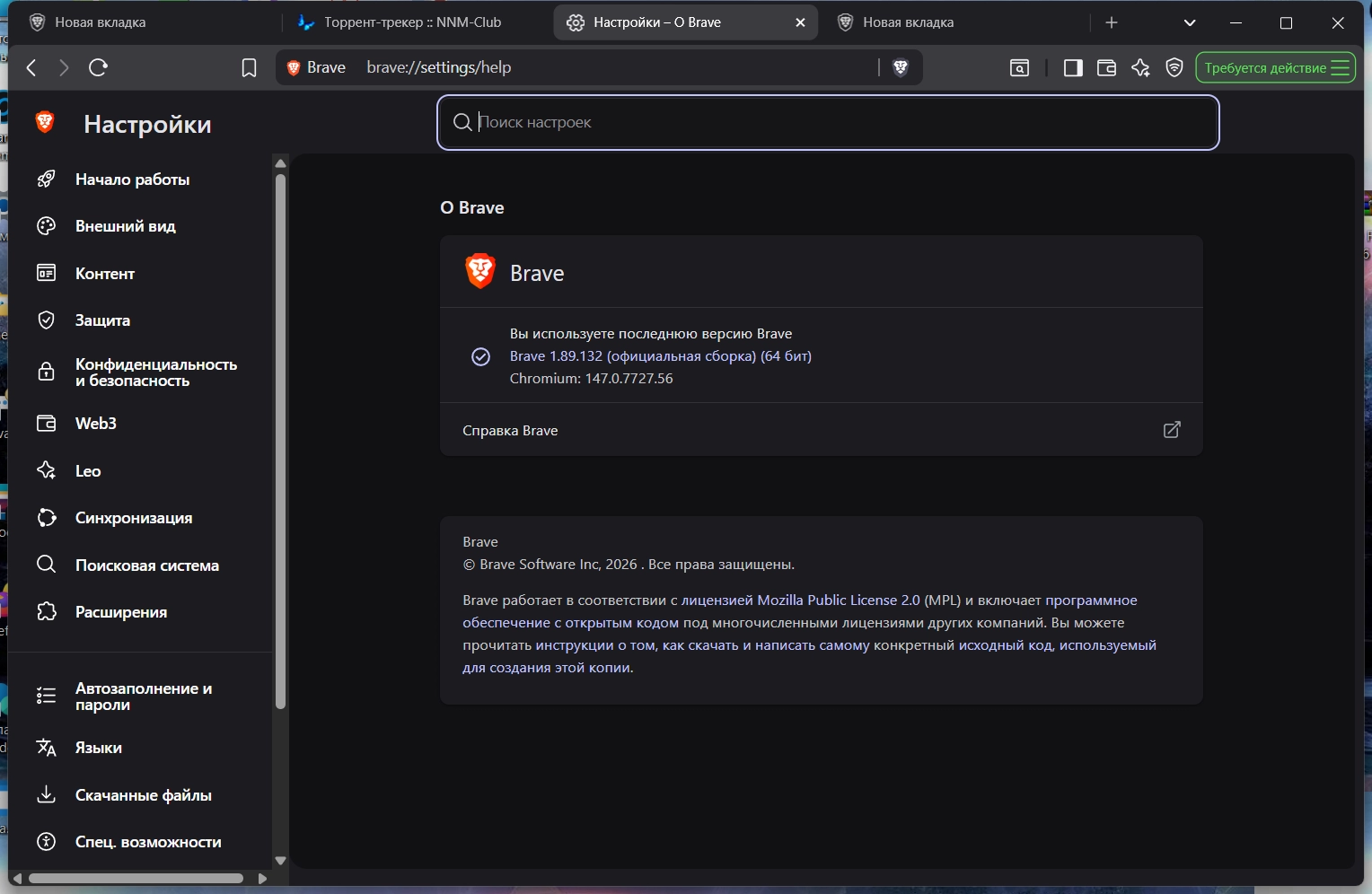Select the Настройки – О Brave tab
Screen dimensions: 1372x894
tap(686, 22)
